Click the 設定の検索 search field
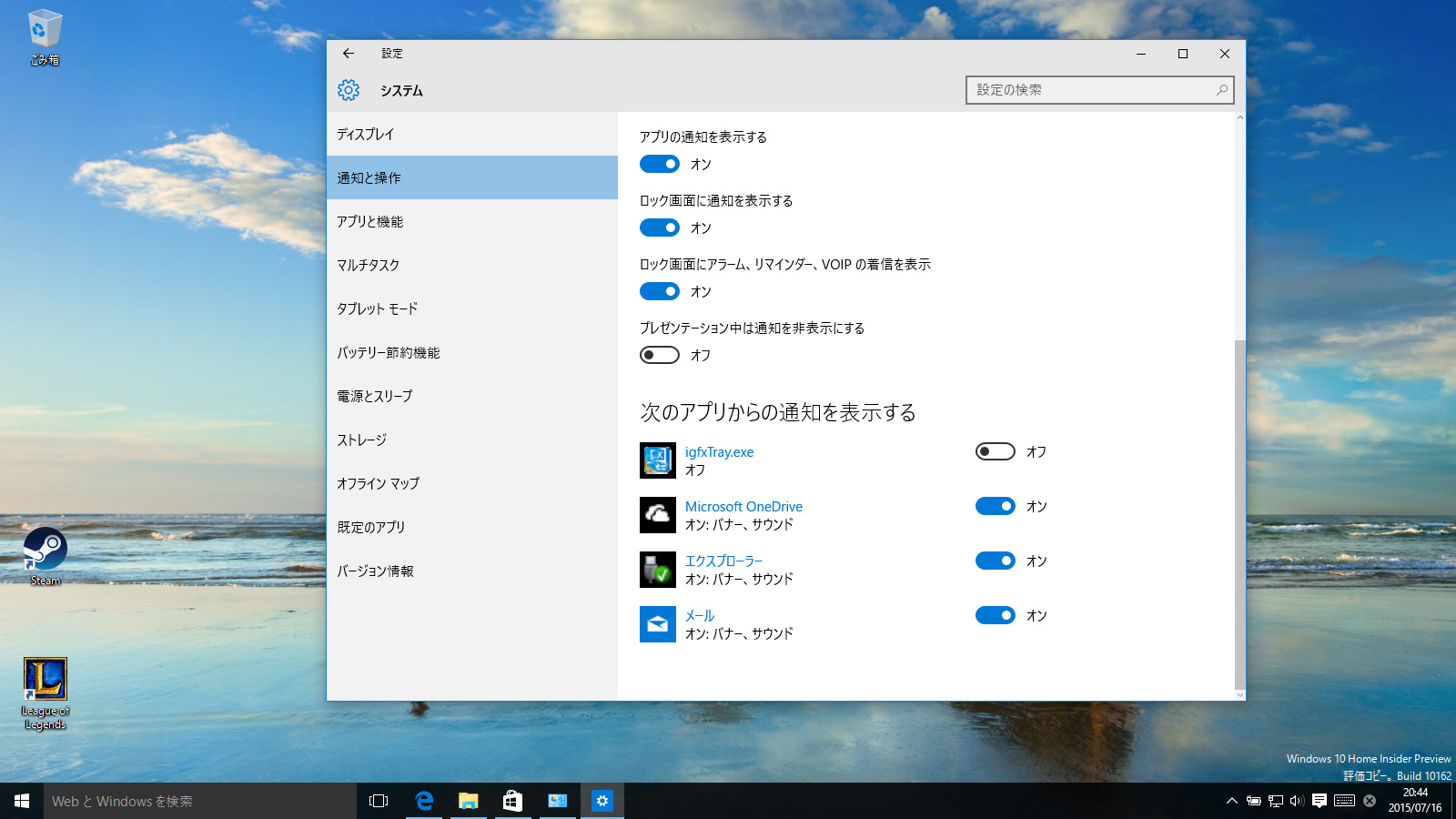Viewport: 1456px width, 819px height. click(1092, 90)
